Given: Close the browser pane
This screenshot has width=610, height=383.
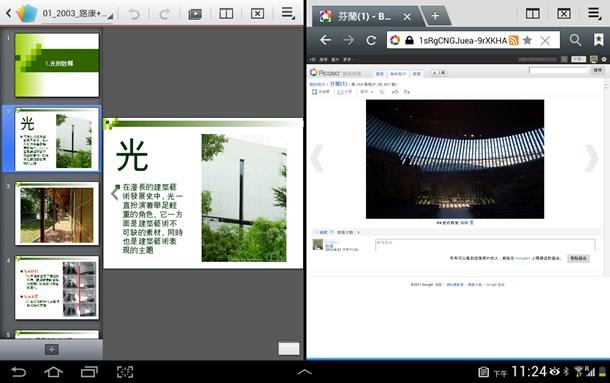Looking at the screenshot, I should (x=564, y=14).
